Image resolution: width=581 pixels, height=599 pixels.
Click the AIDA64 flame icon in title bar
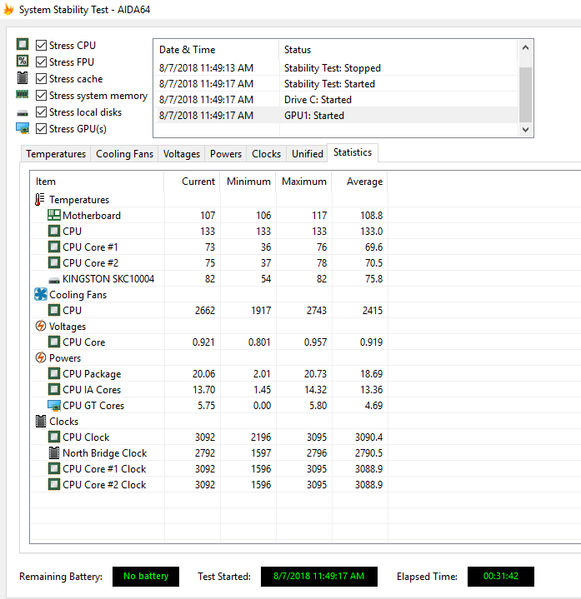[x=8, y=10]
